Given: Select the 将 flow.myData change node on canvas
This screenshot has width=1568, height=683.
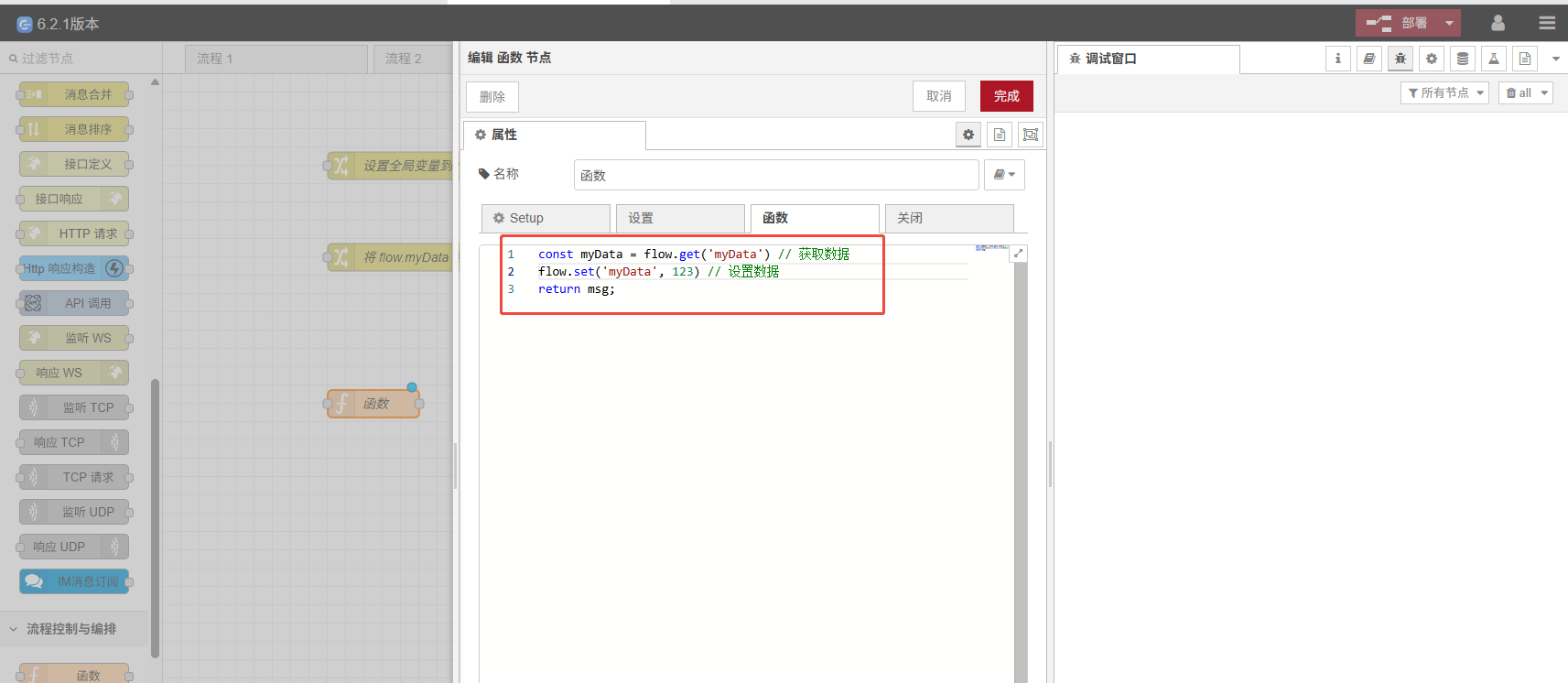Looking at the screenshot, I should [391, 257].
